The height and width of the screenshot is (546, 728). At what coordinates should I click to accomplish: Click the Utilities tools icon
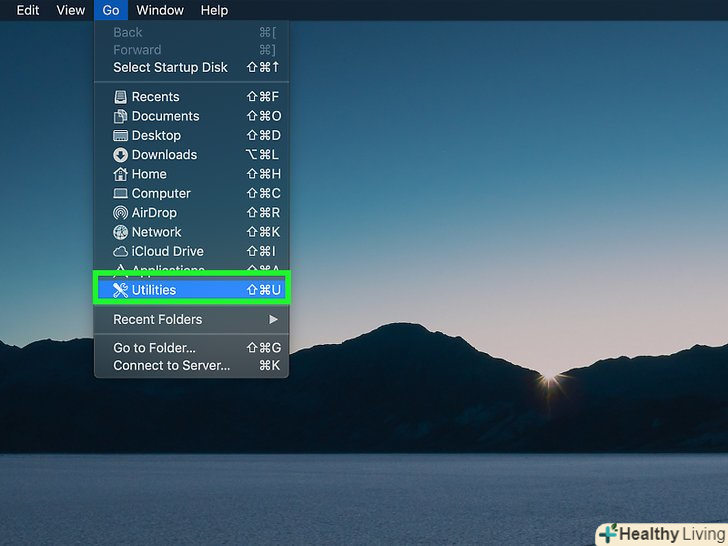click(x=120, y=290)
